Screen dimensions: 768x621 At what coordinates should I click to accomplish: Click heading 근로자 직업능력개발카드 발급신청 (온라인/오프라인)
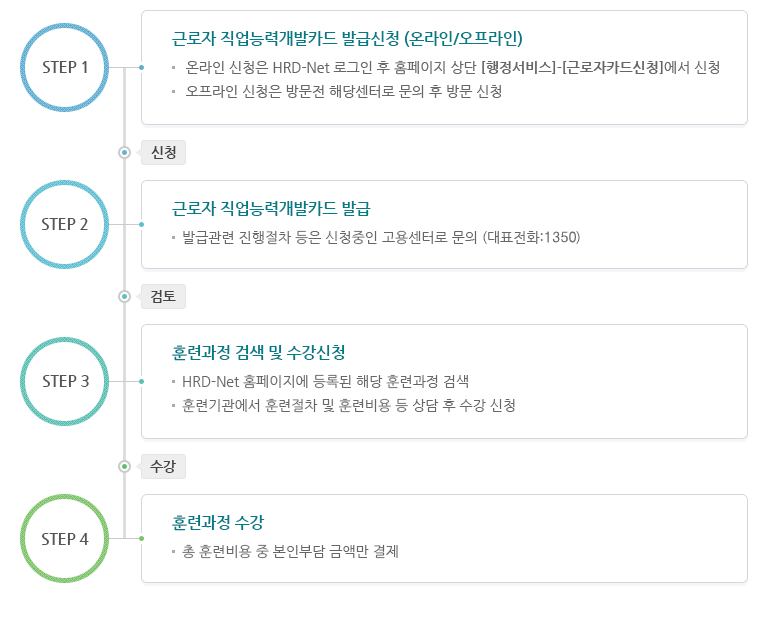point(347,38)
